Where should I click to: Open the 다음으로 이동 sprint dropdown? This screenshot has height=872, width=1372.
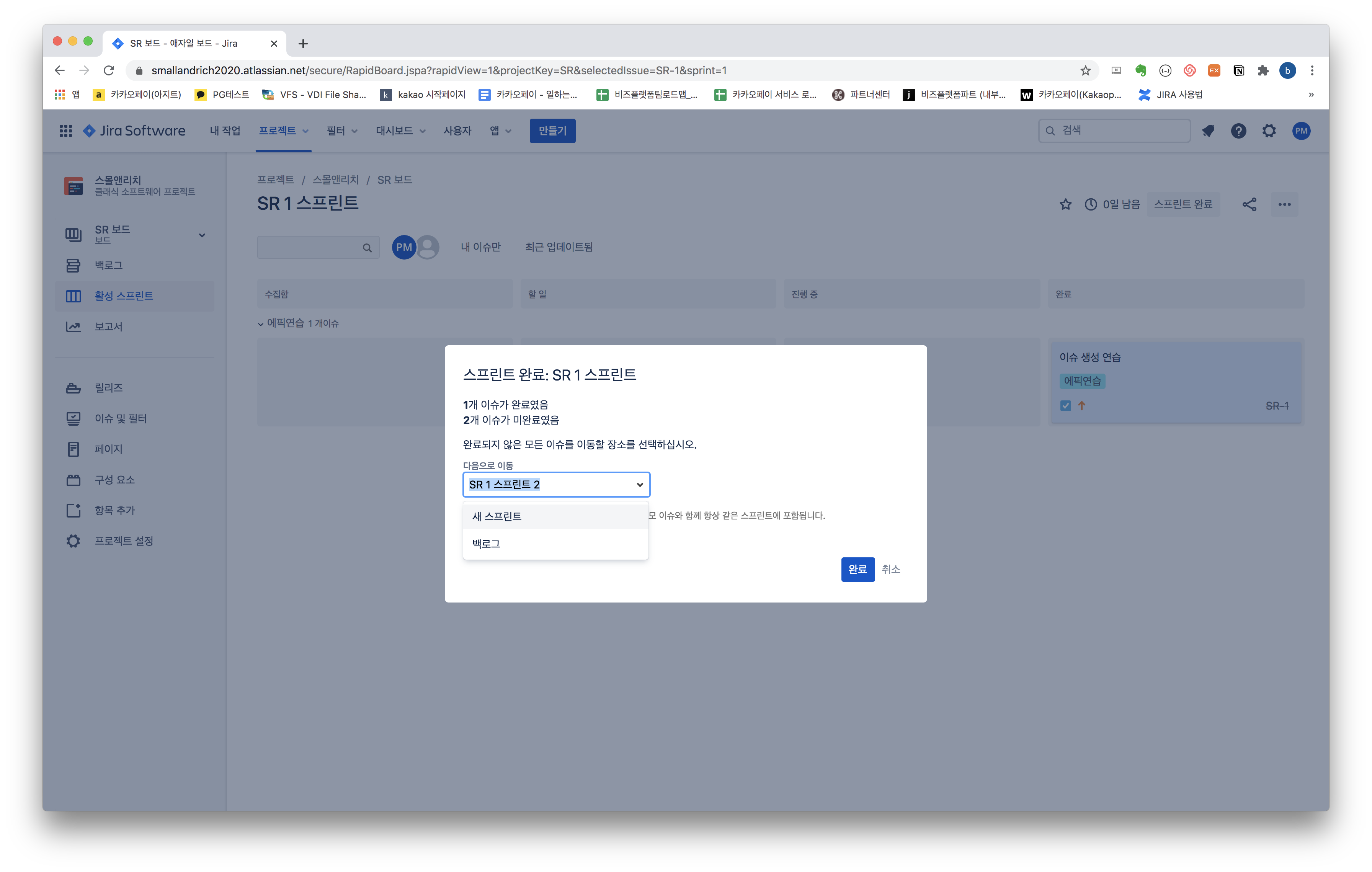pyautogui.click(x=556, y=485)
